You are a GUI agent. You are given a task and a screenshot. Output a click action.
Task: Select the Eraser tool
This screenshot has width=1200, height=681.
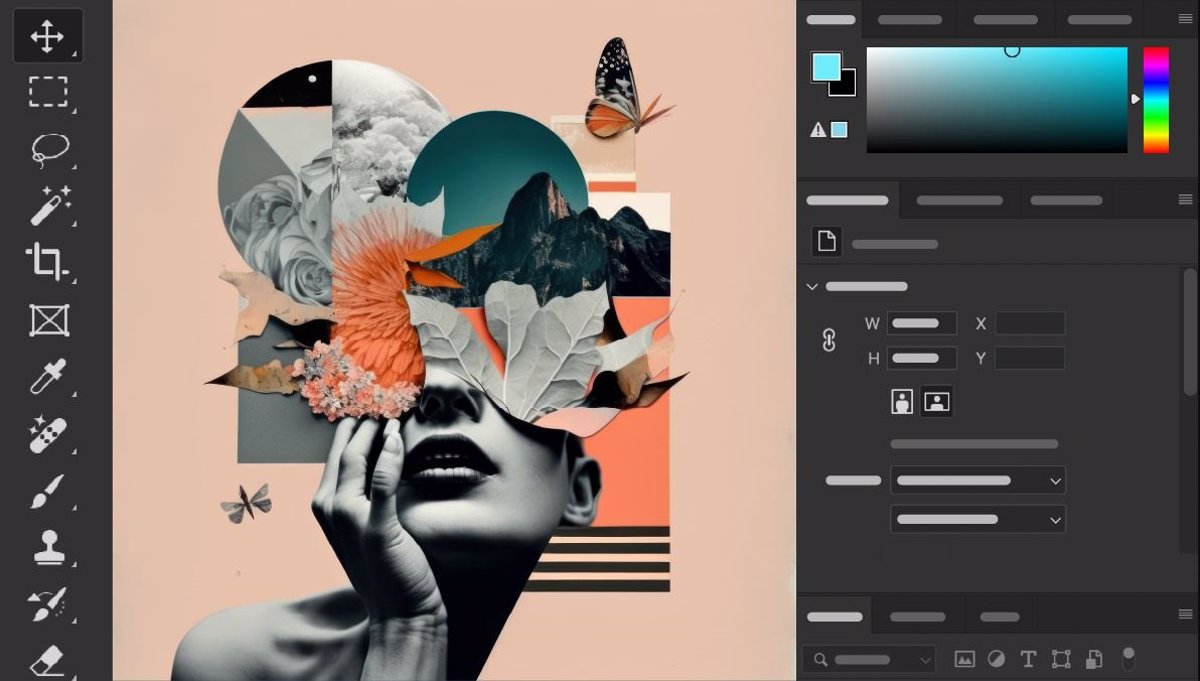47,660
